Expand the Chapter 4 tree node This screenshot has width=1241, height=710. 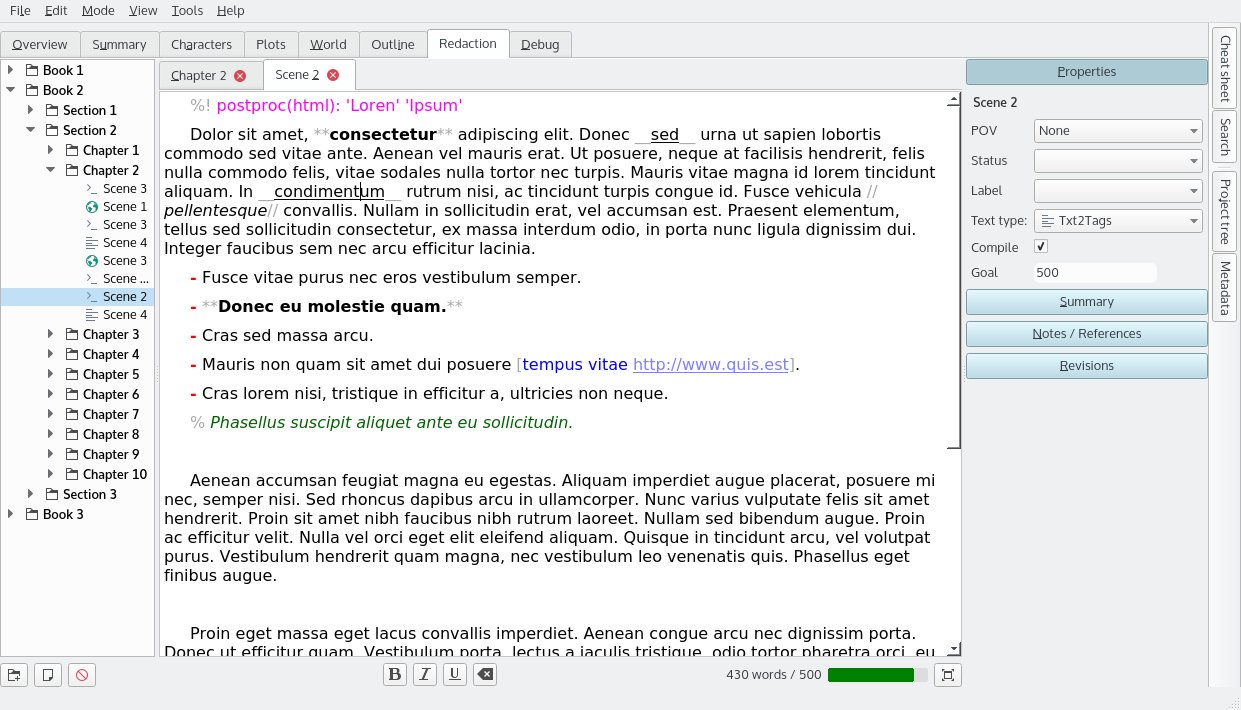(x=51, y=355)
